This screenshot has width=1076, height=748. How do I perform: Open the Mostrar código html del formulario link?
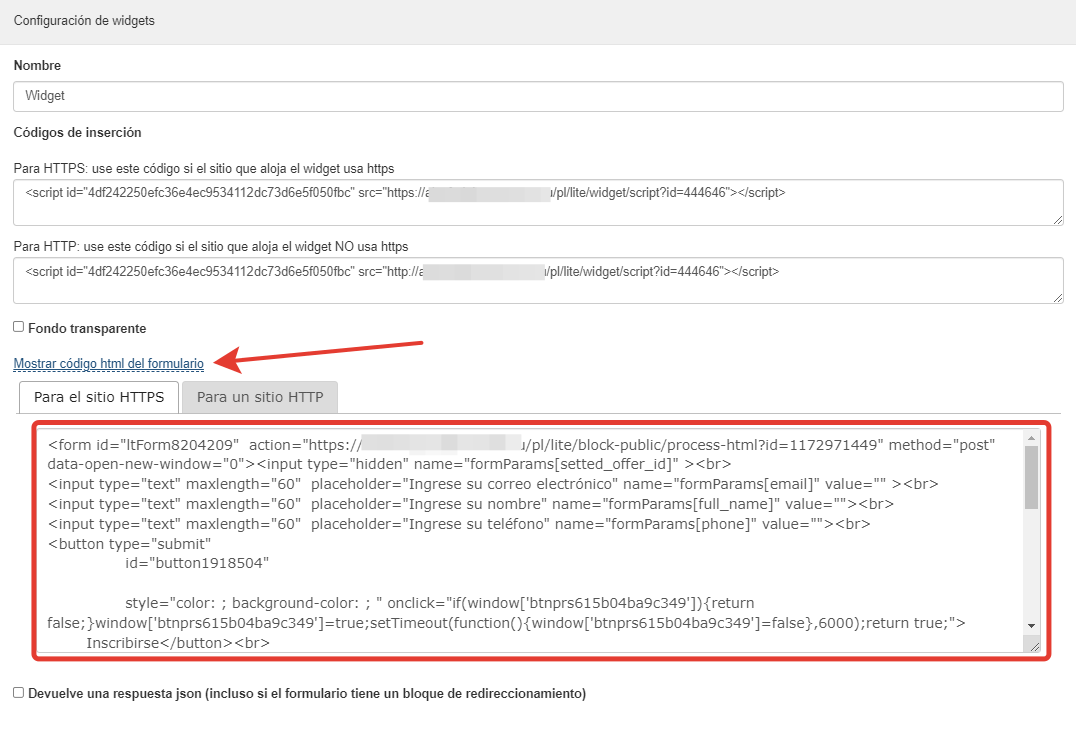coord(108,364)
